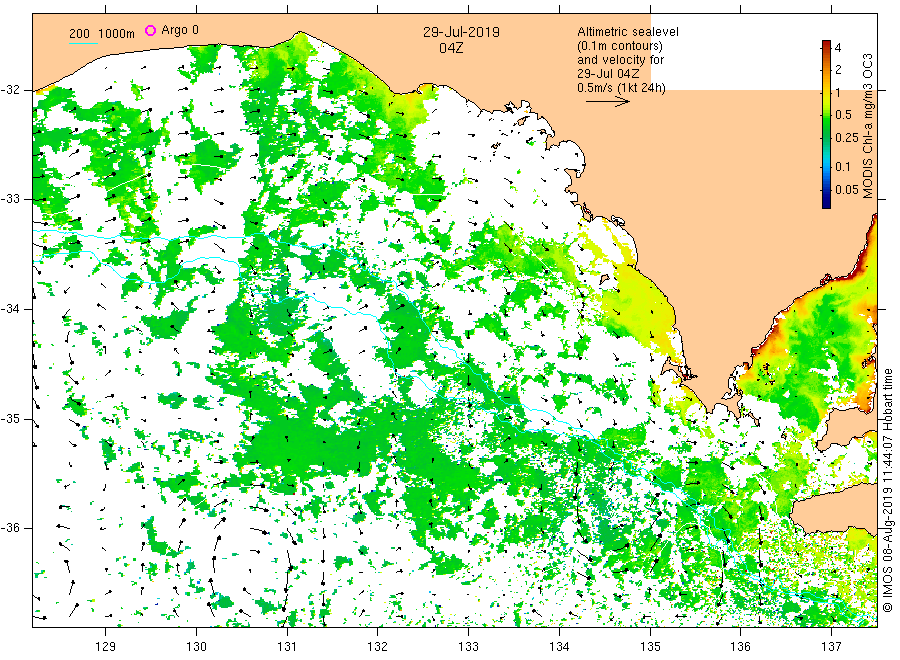900x660 pixels.
Task: Click the '-33' latitude axis label
Action: [x=10, y=199]
